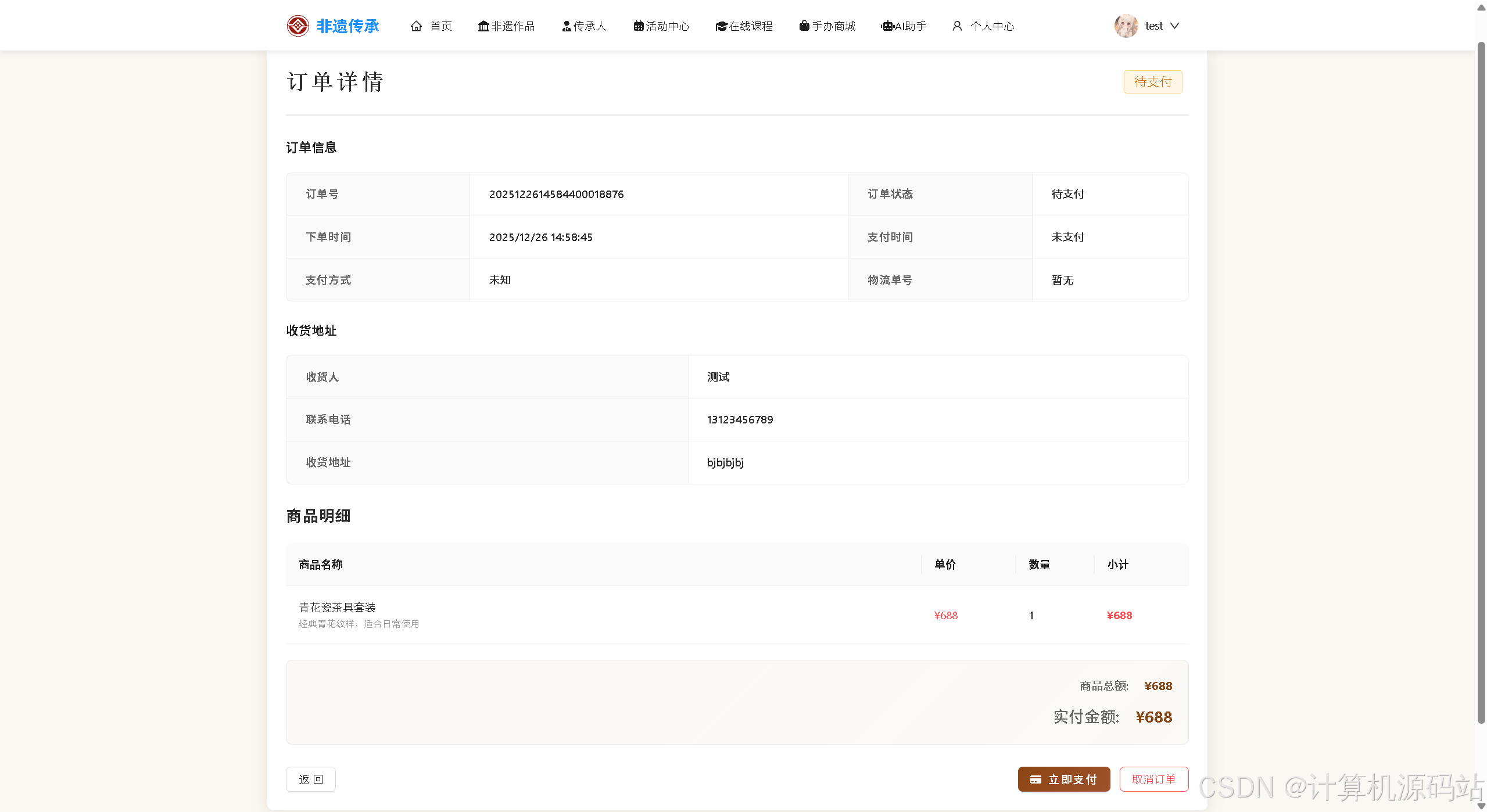Click the robot icon for AI助手
Image resolution: width=1487 pixels, height=812 pixels.
tap(887, 26)
